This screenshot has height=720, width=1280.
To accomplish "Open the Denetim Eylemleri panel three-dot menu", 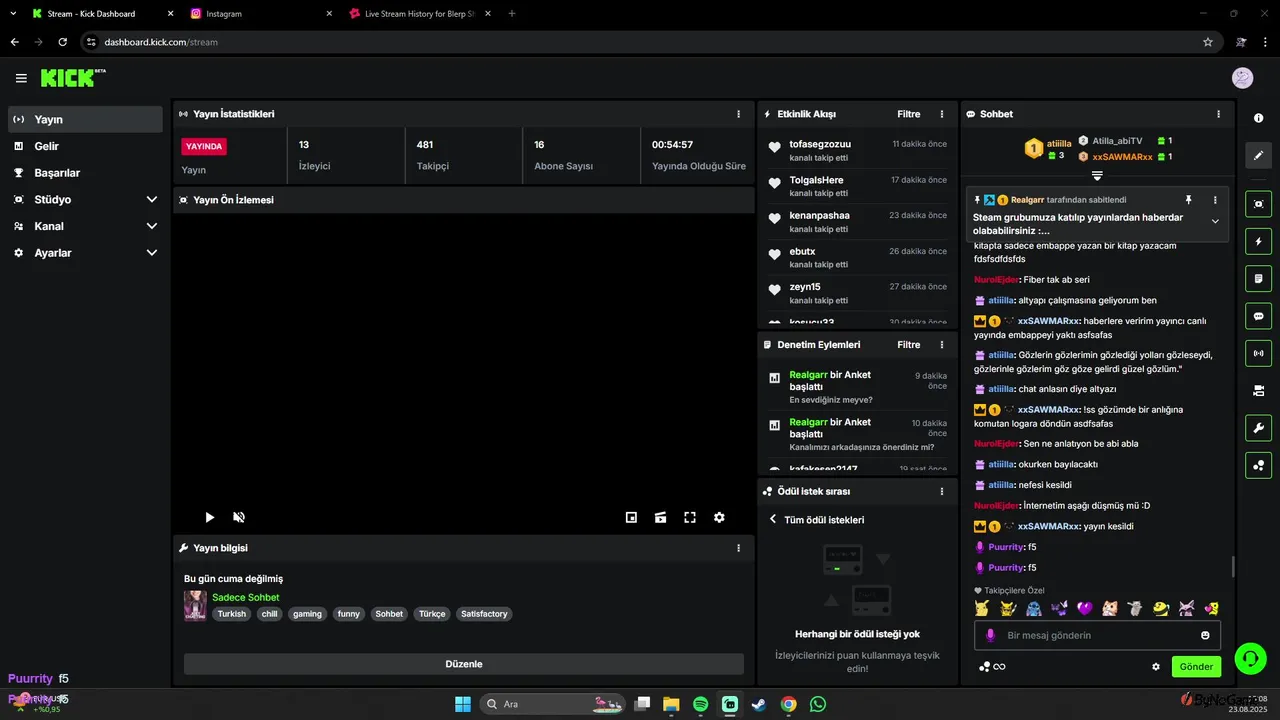I will (942, 345).
